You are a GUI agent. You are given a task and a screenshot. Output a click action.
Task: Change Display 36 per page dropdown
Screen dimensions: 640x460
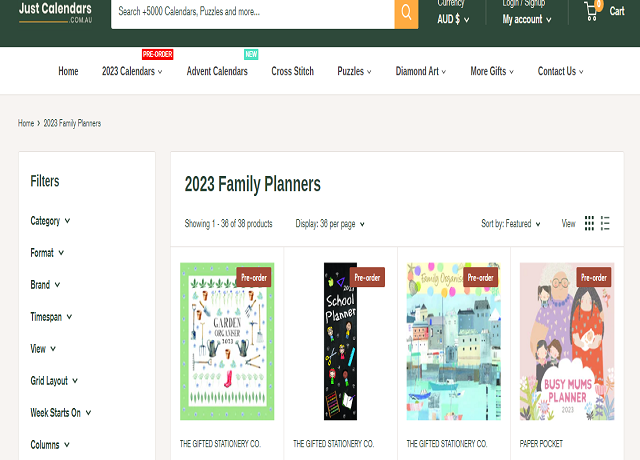(330, 224)
